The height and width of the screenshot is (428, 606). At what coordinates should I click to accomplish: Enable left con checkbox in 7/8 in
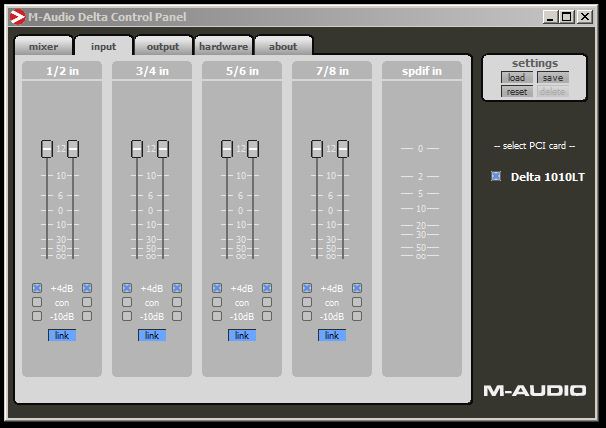coord(307,302)
